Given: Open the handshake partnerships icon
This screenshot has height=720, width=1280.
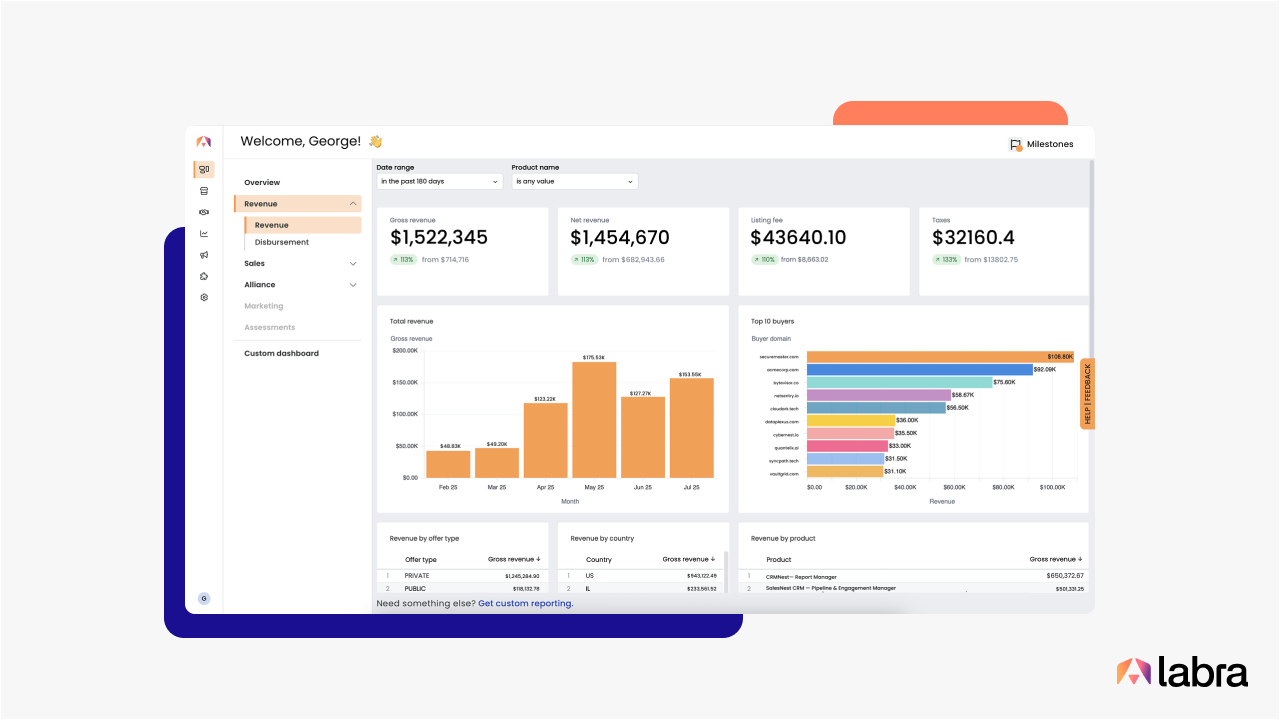Looking at the screenshot, I should click(204, 212).
